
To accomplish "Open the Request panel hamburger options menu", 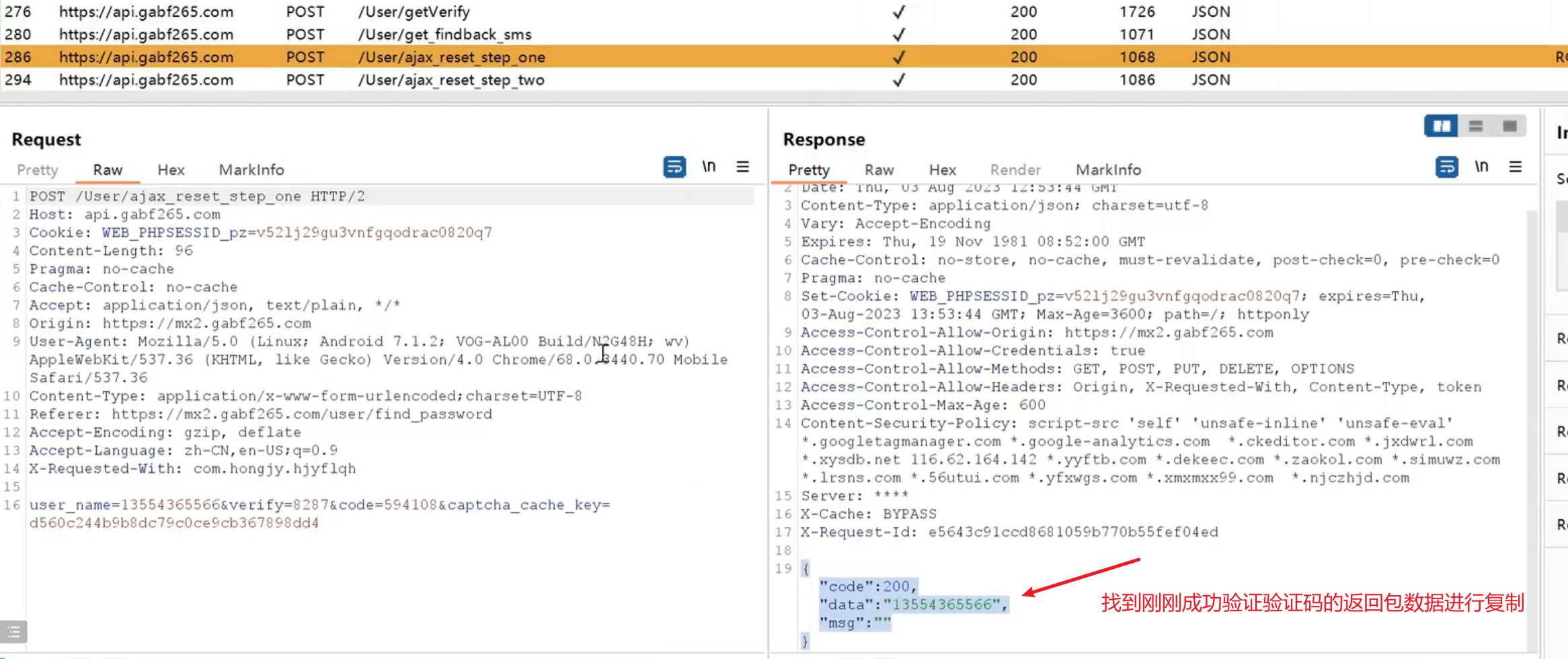I will (742, 167).
